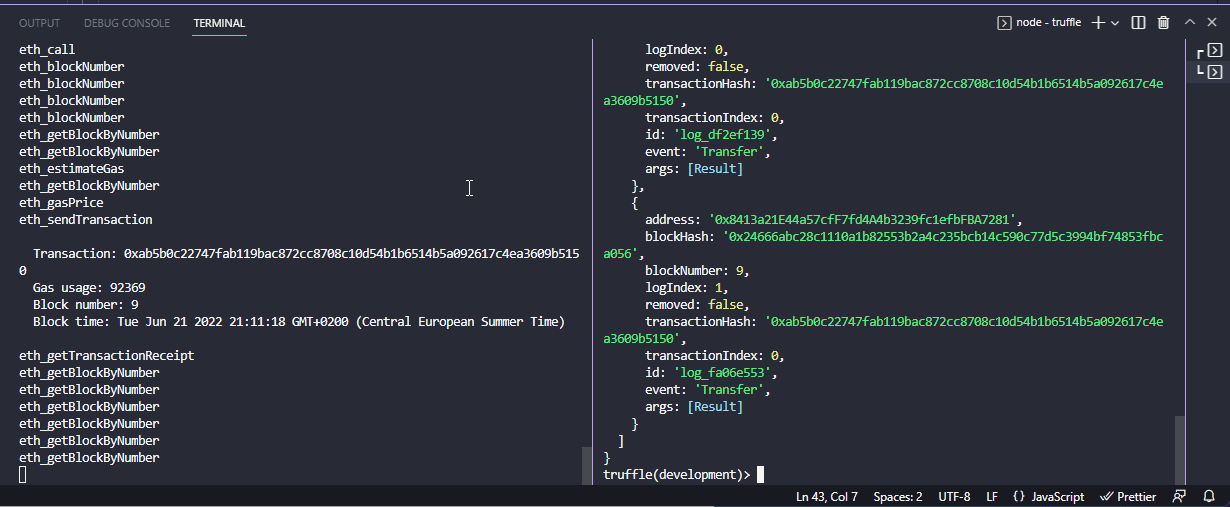
Task: Change indentation via Spaces: 2
Action: 898,496
